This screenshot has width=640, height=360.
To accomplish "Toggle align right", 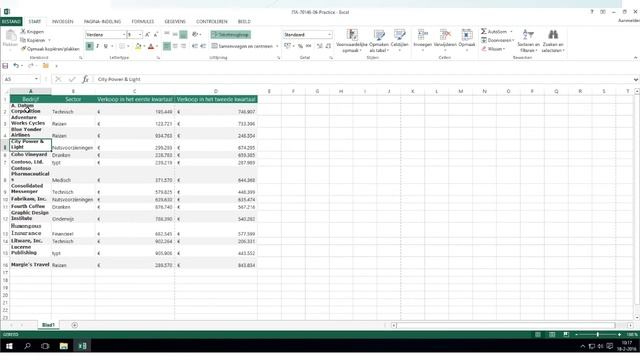I will [183, 46].
